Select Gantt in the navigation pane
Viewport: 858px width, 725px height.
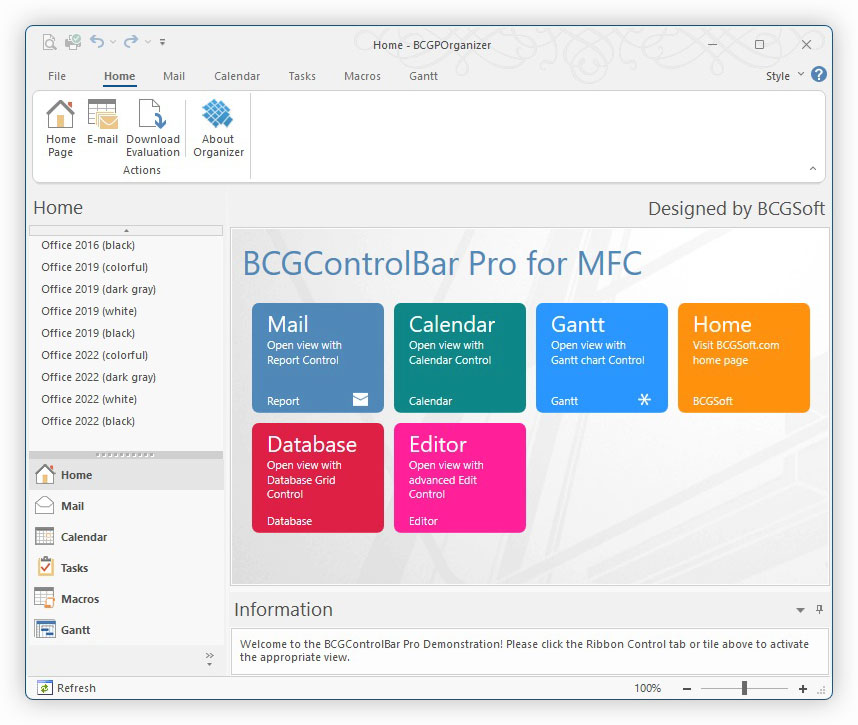coord(75,630)
